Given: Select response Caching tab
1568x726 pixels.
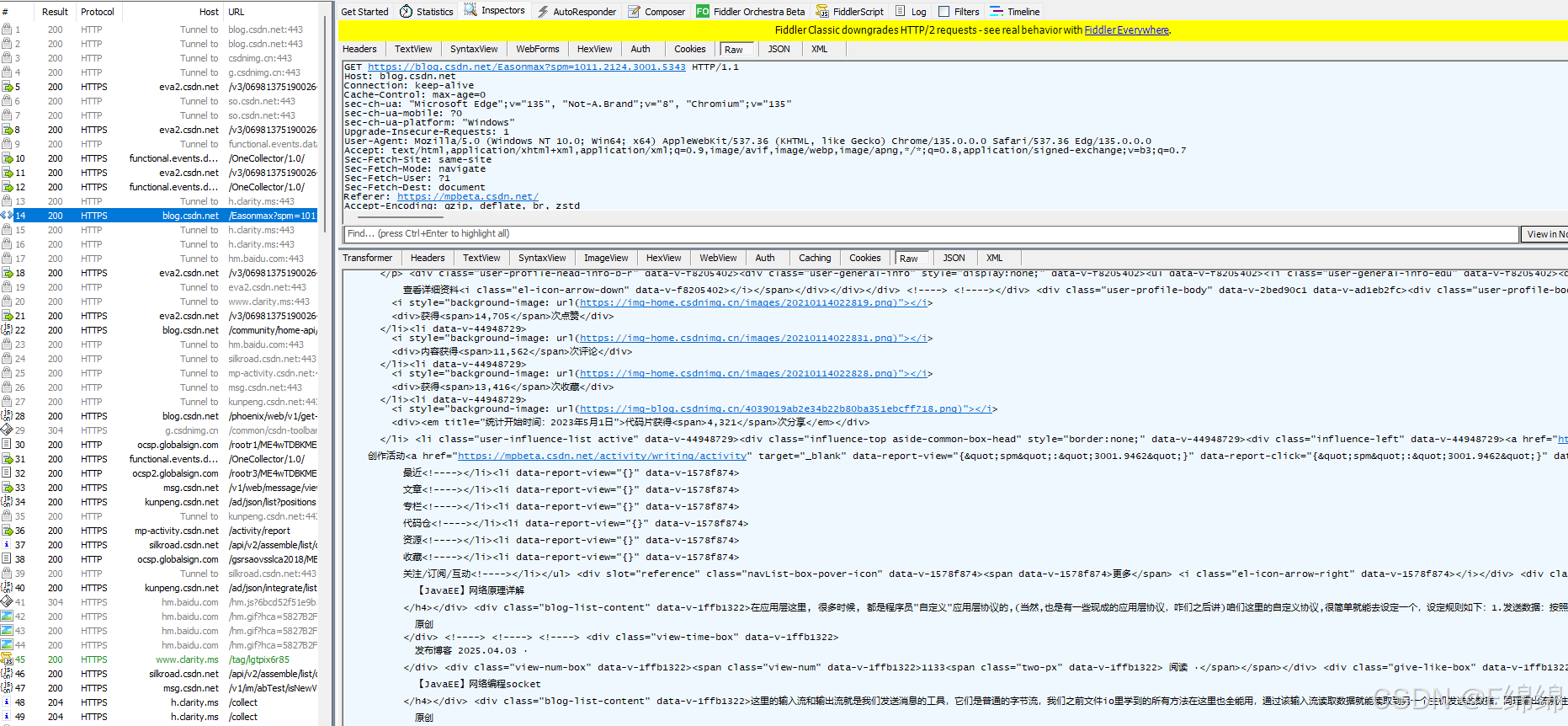Looking at the screenshot, I should (815, 258).
